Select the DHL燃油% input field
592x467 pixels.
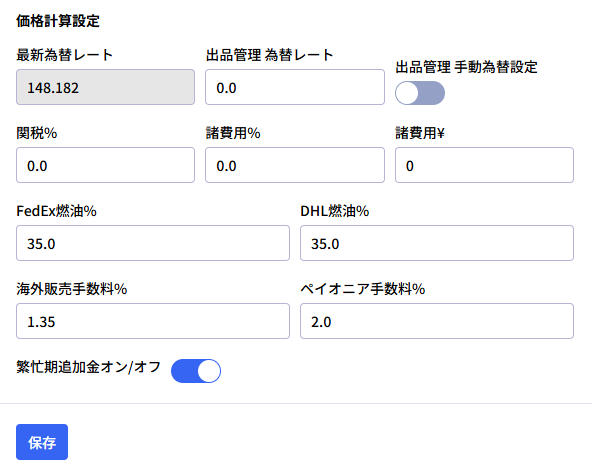pos(437,243)
